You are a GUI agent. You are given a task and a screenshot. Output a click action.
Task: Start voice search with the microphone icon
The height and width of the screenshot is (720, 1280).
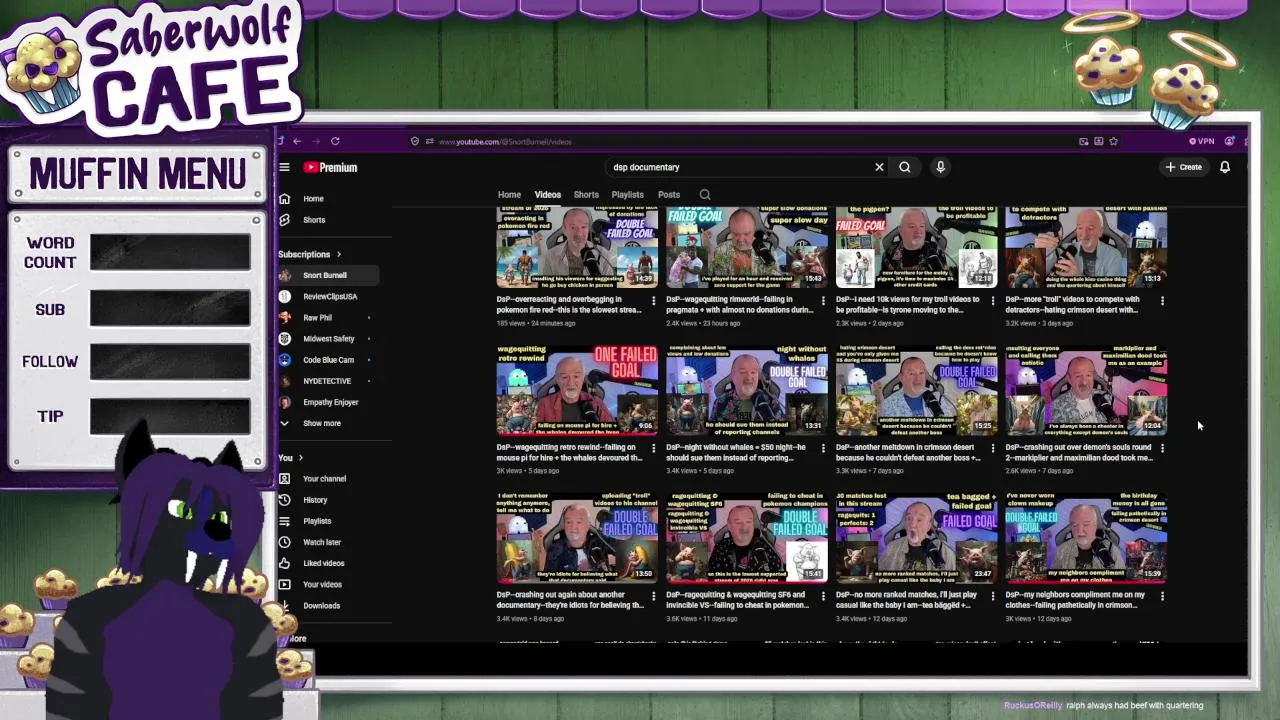940,167
